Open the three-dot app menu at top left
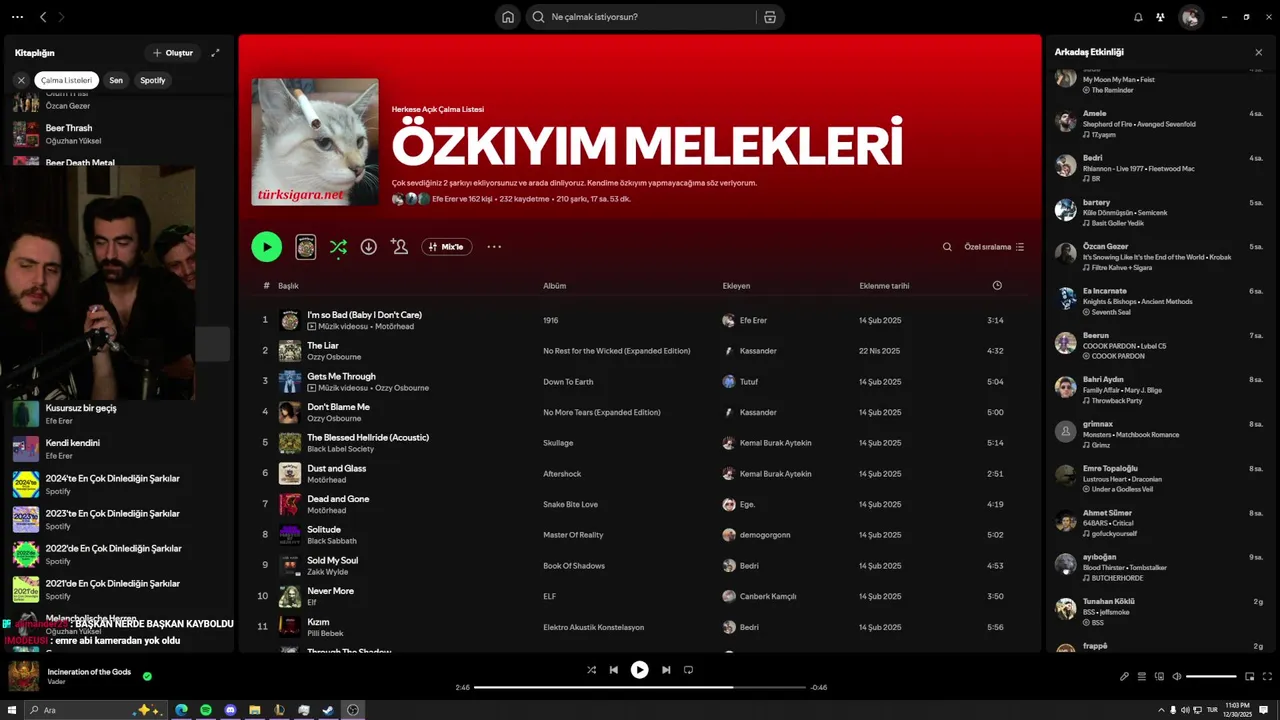1280x720 pixels. pyautogui.click(x=17, y=17)
